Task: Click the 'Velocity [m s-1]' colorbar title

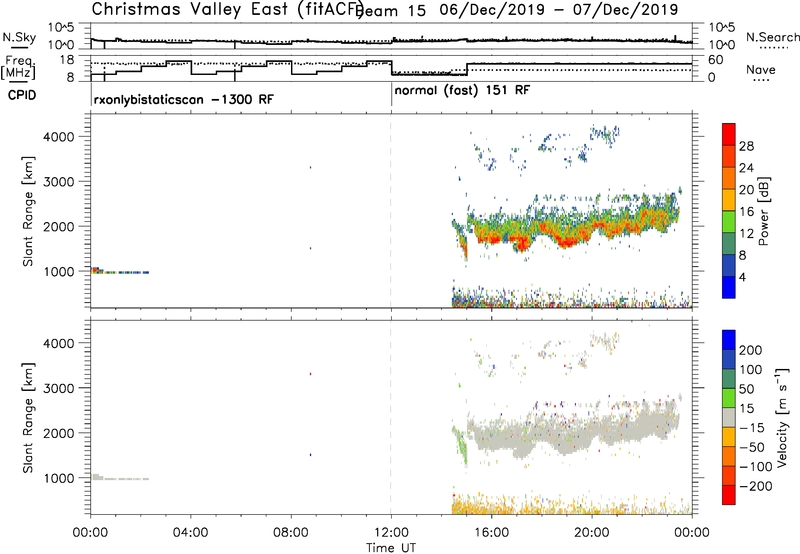Action: 782,418
